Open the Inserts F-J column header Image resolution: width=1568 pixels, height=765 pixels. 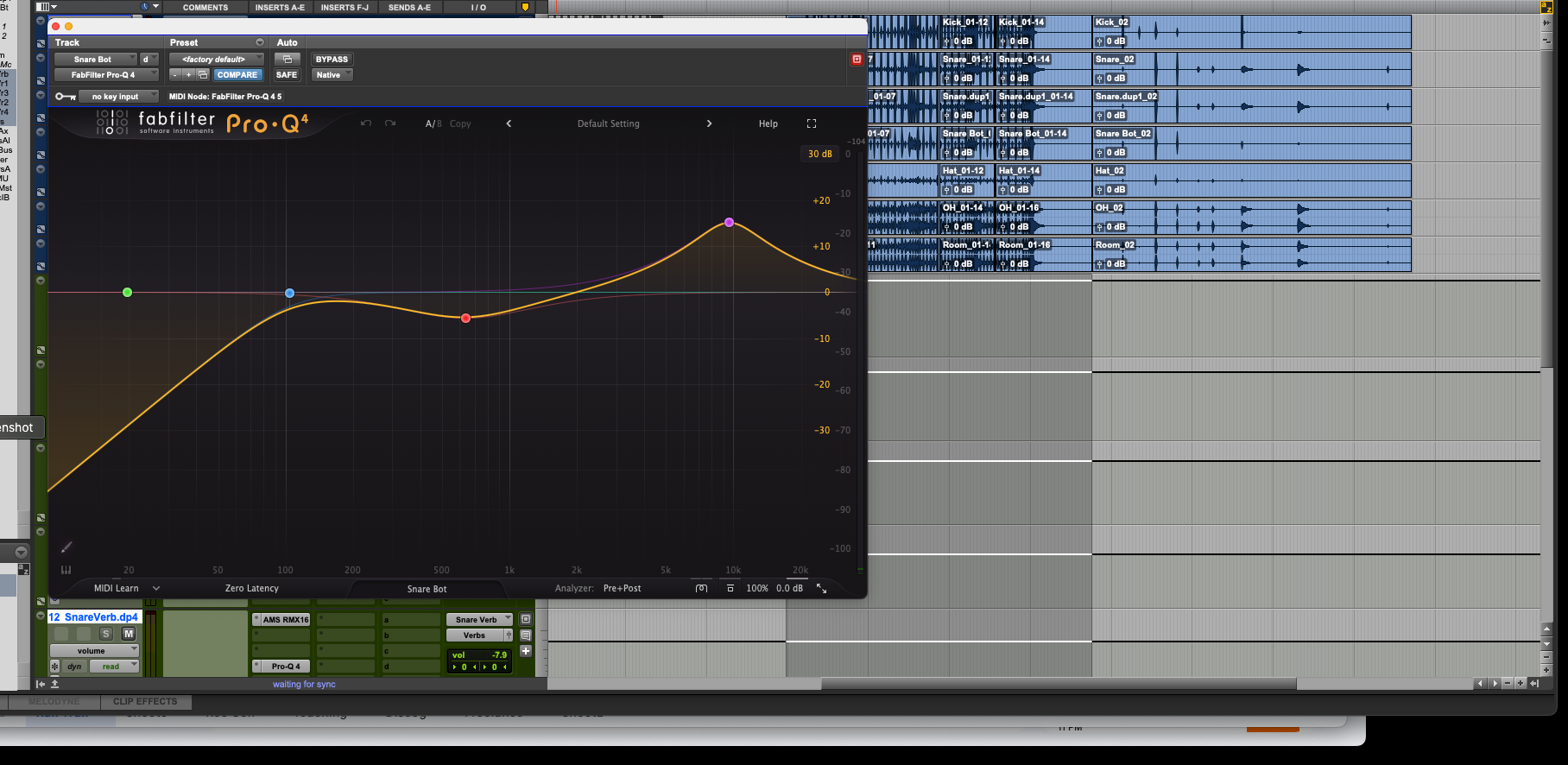point(345,8)
